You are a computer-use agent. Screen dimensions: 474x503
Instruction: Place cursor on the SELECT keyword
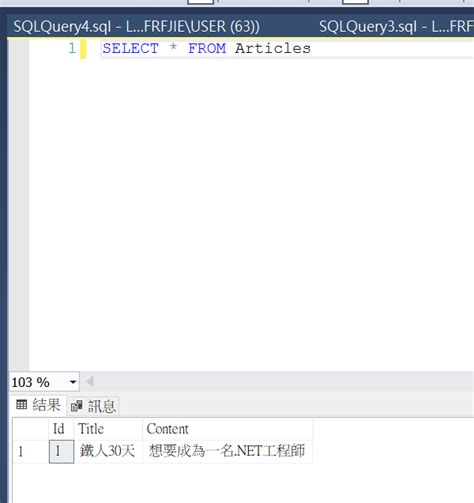pos(130,49)
